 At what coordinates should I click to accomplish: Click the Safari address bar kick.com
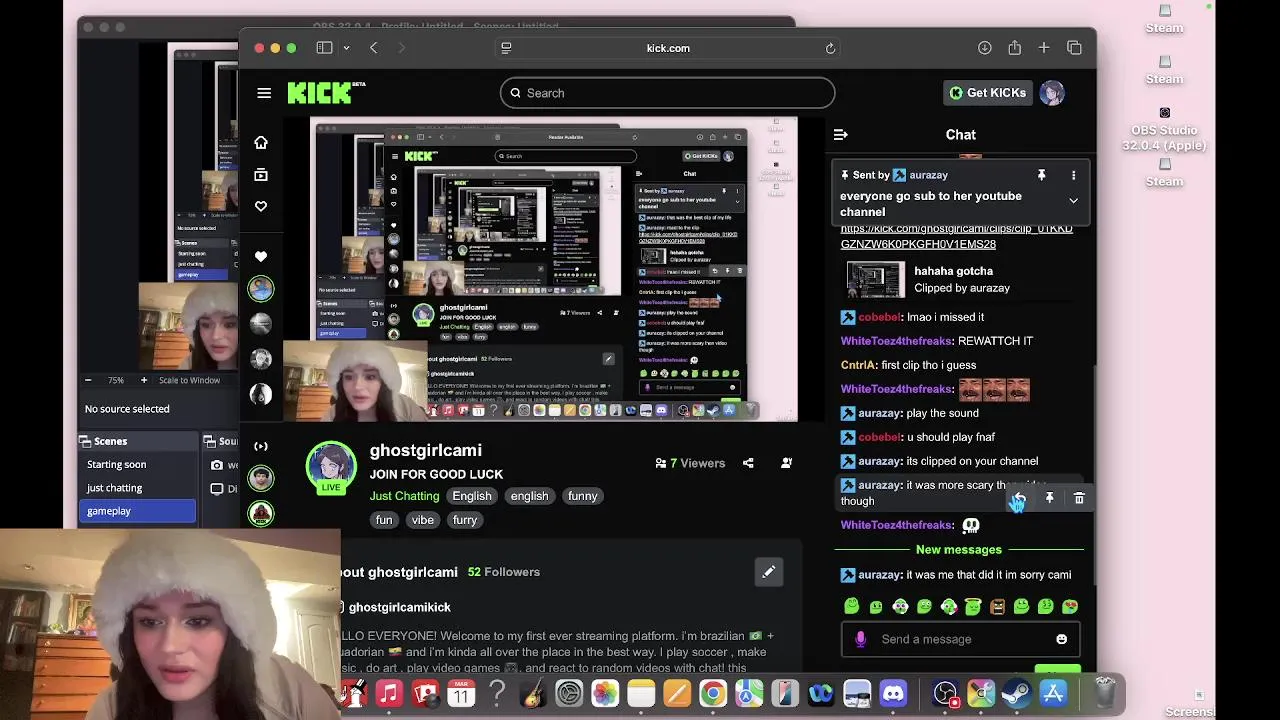pos(668,48)
